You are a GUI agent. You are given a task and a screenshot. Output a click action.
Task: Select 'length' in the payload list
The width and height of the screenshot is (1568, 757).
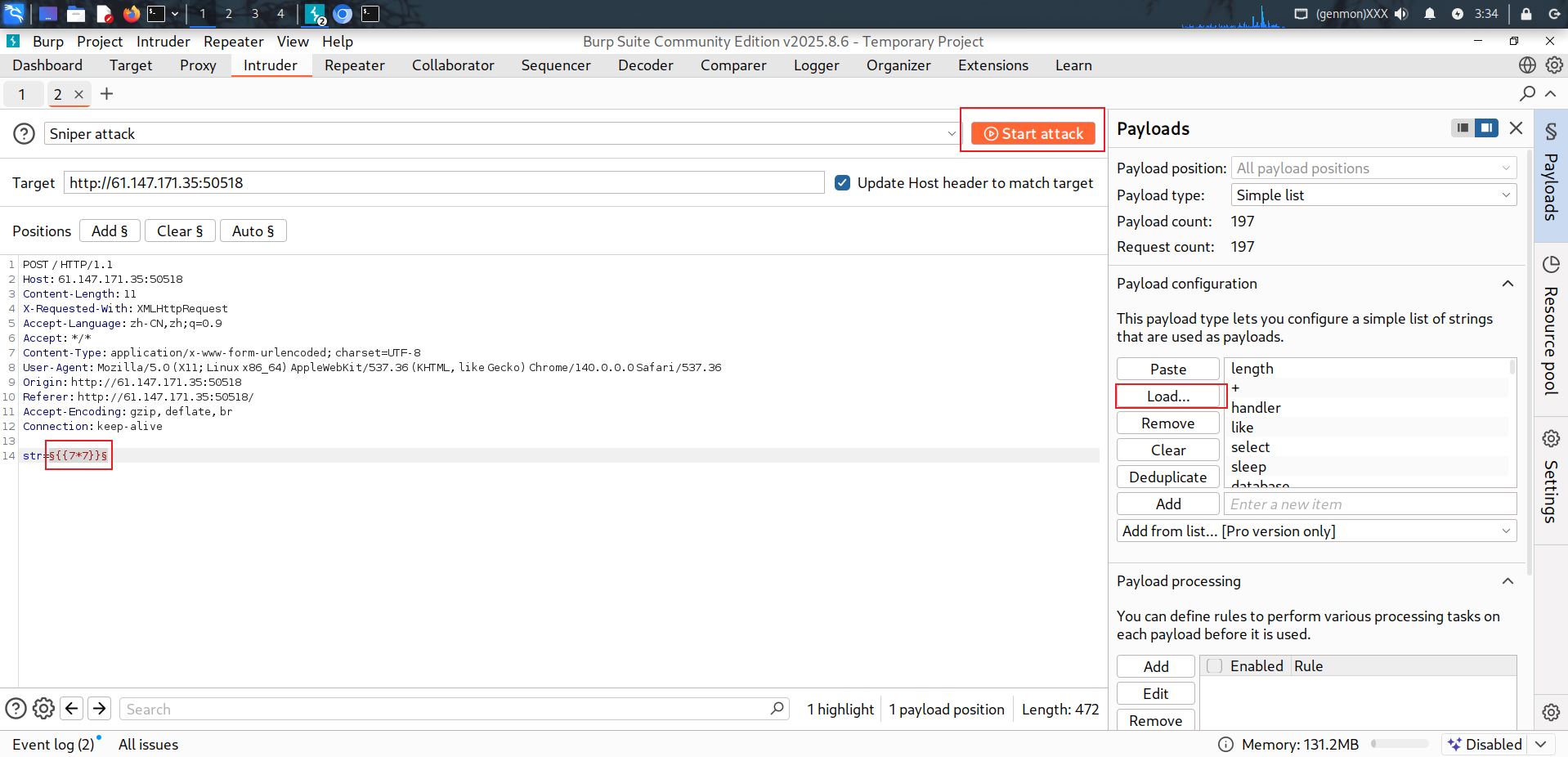pyautogui.click(x=1252, y=368)
